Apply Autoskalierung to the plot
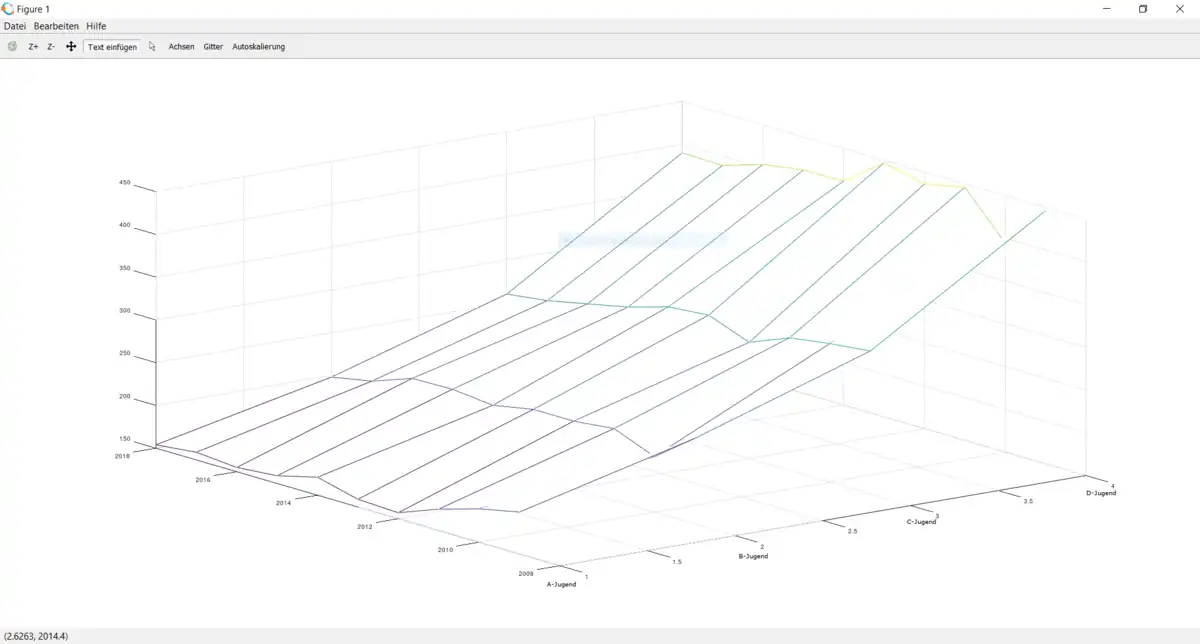1200x644 pixels. click(x=258, y=46)
